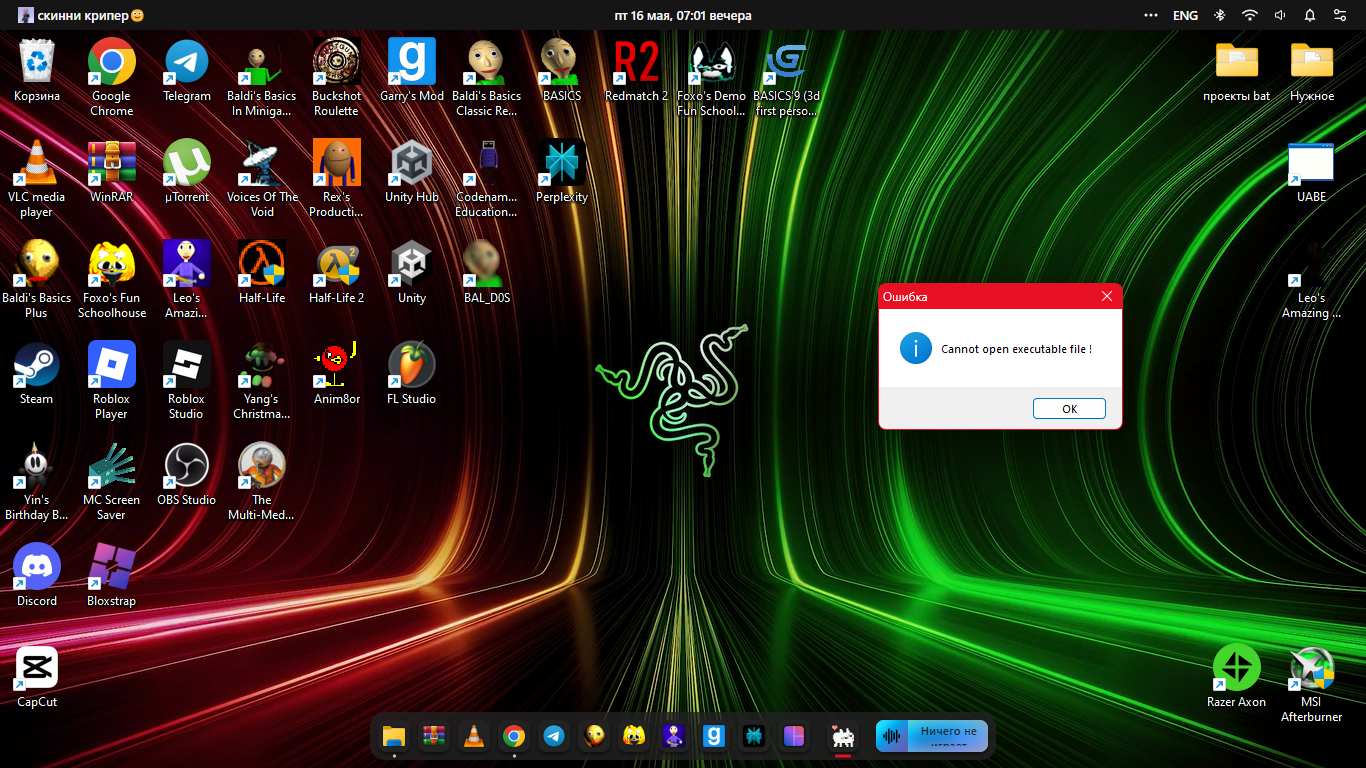This screenshot has height=768, width=1366.
Task: Select the Roblox Player desktop icon
Action: (x=111, y=380)
